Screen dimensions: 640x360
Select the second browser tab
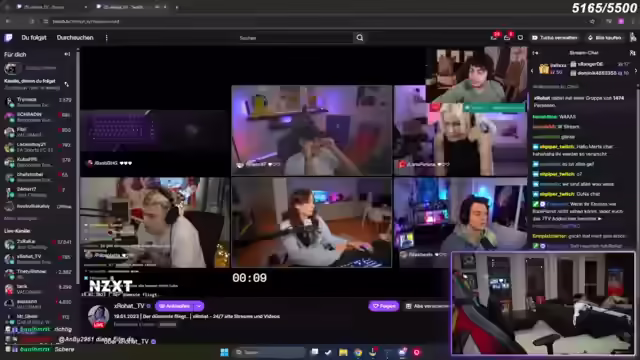131,7
